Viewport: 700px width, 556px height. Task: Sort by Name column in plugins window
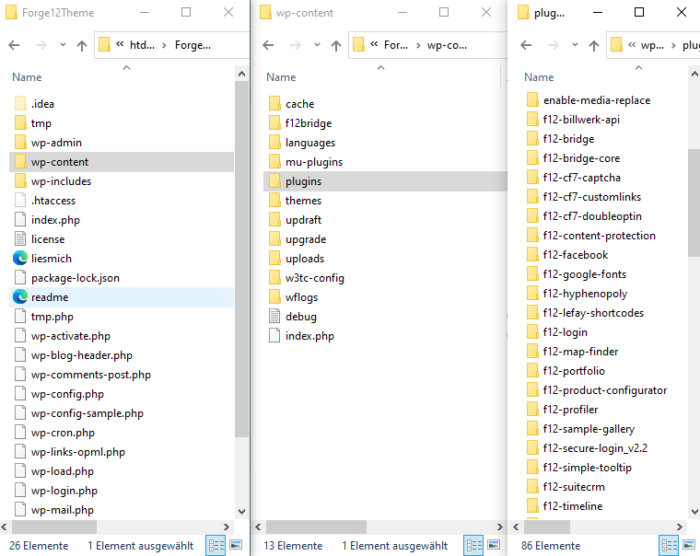539,77
